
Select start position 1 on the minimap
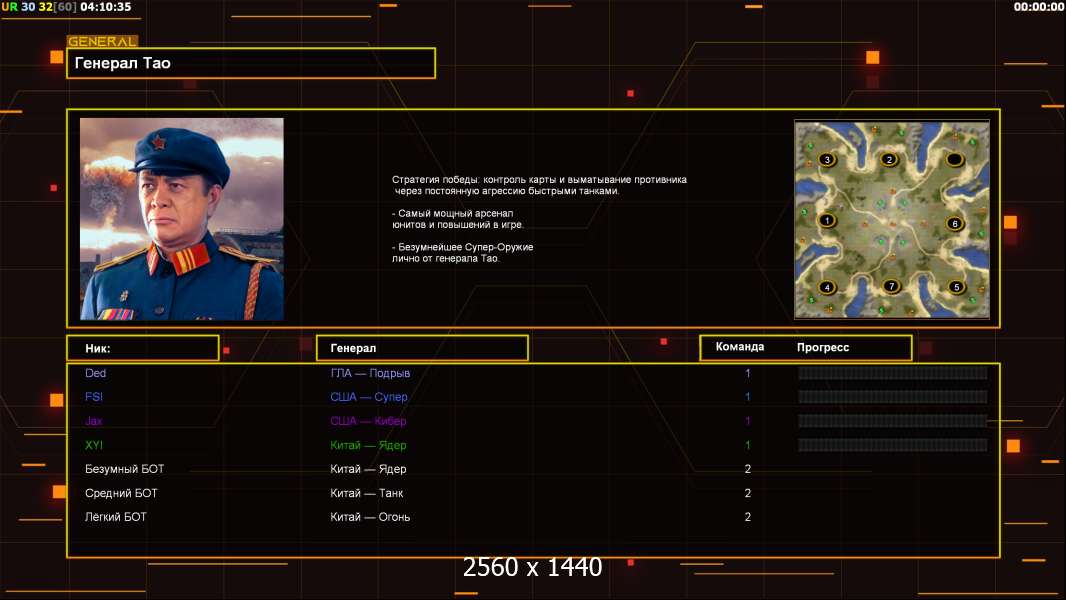coord(827,220)
